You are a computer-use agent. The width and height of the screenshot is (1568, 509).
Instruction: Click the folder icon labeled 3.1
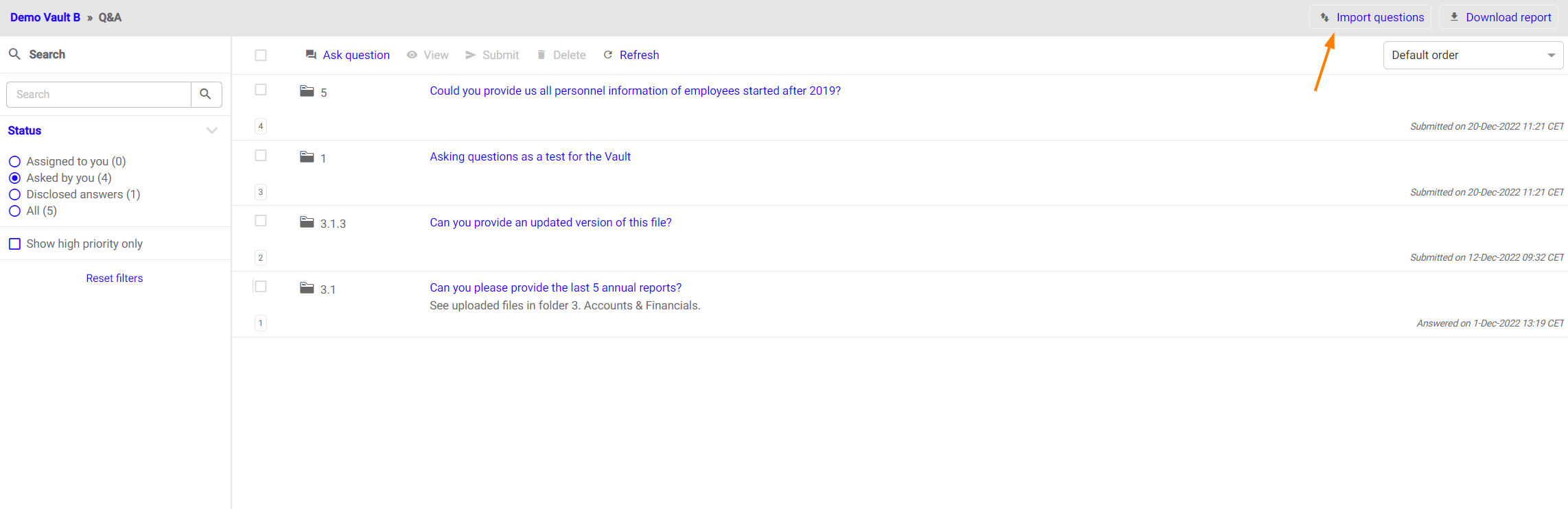pyautogui.click(x=307, y=287)
